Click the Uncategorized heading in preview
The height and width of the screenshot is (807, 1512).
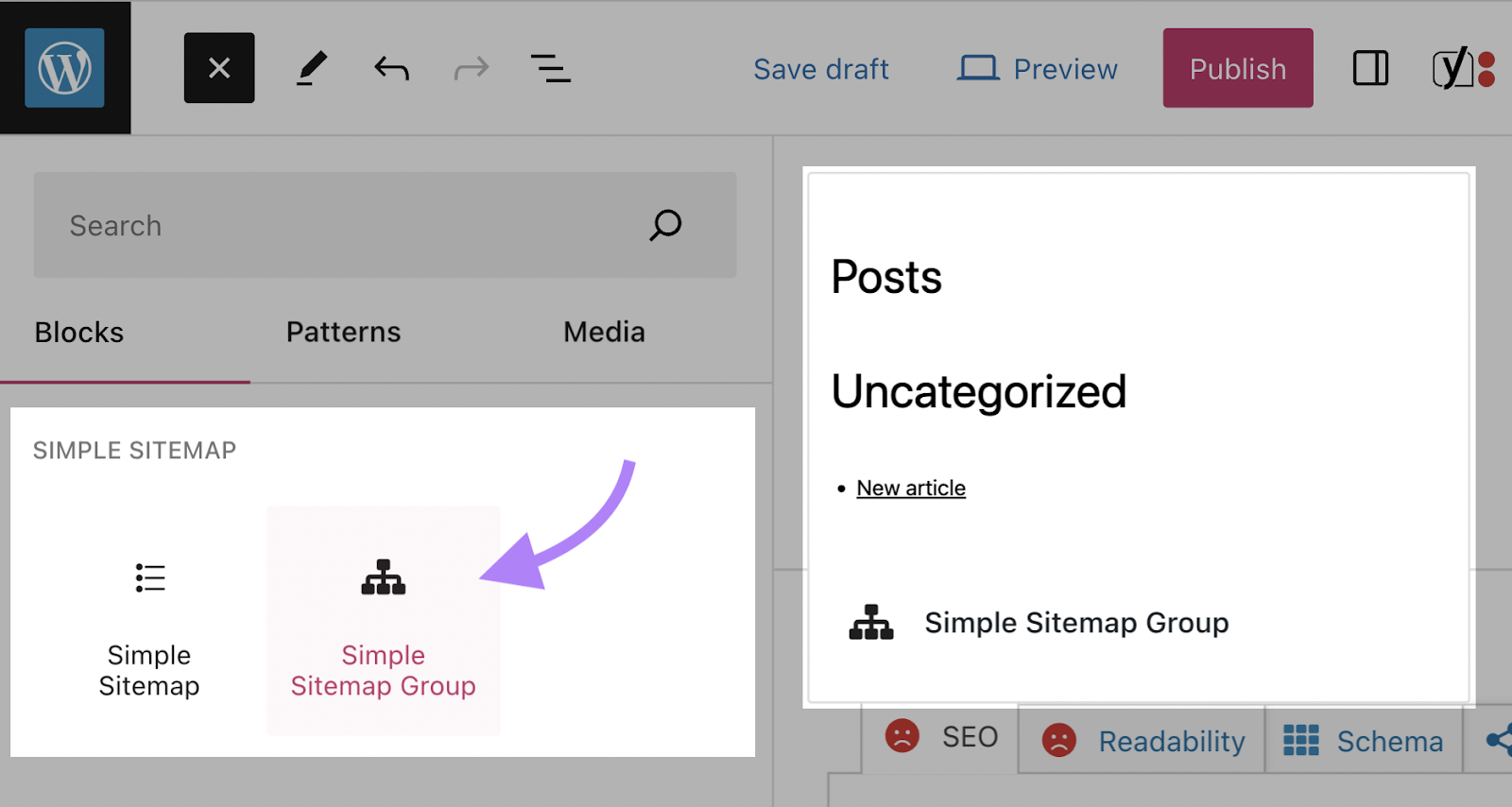pos(979,391)
